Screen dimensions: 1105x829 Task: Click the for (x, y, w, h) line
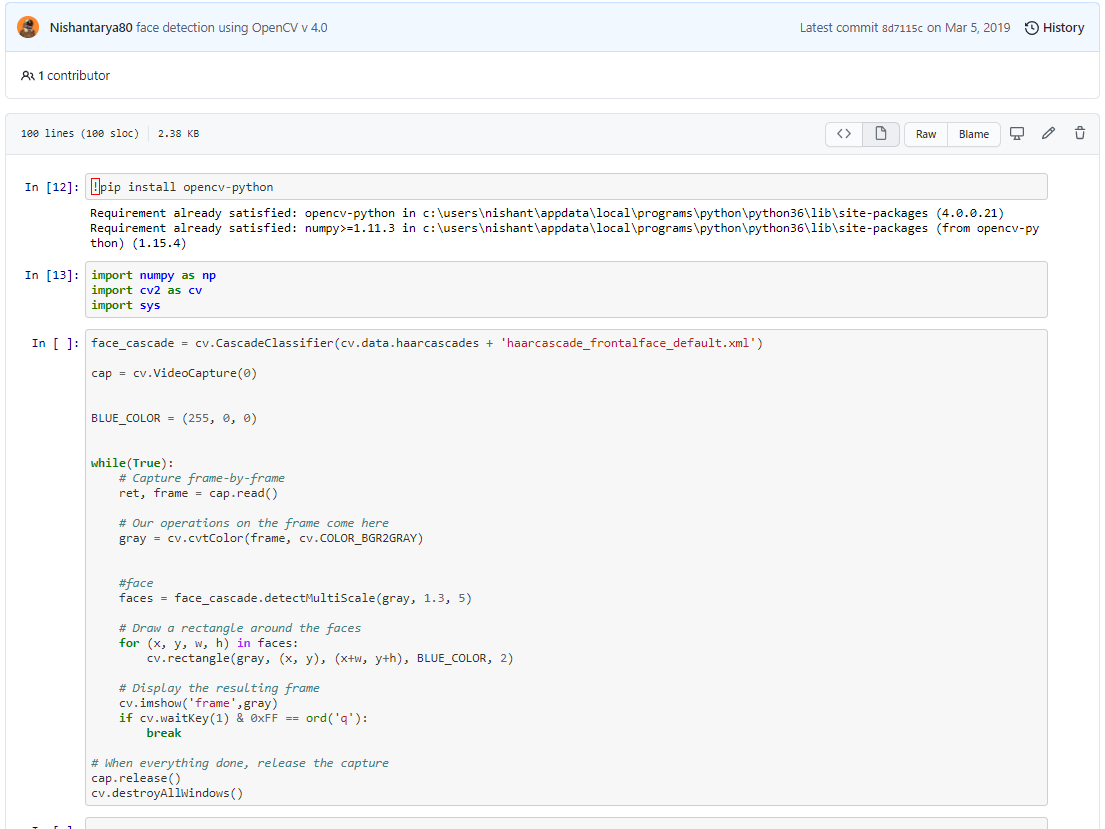pos(209,644)
